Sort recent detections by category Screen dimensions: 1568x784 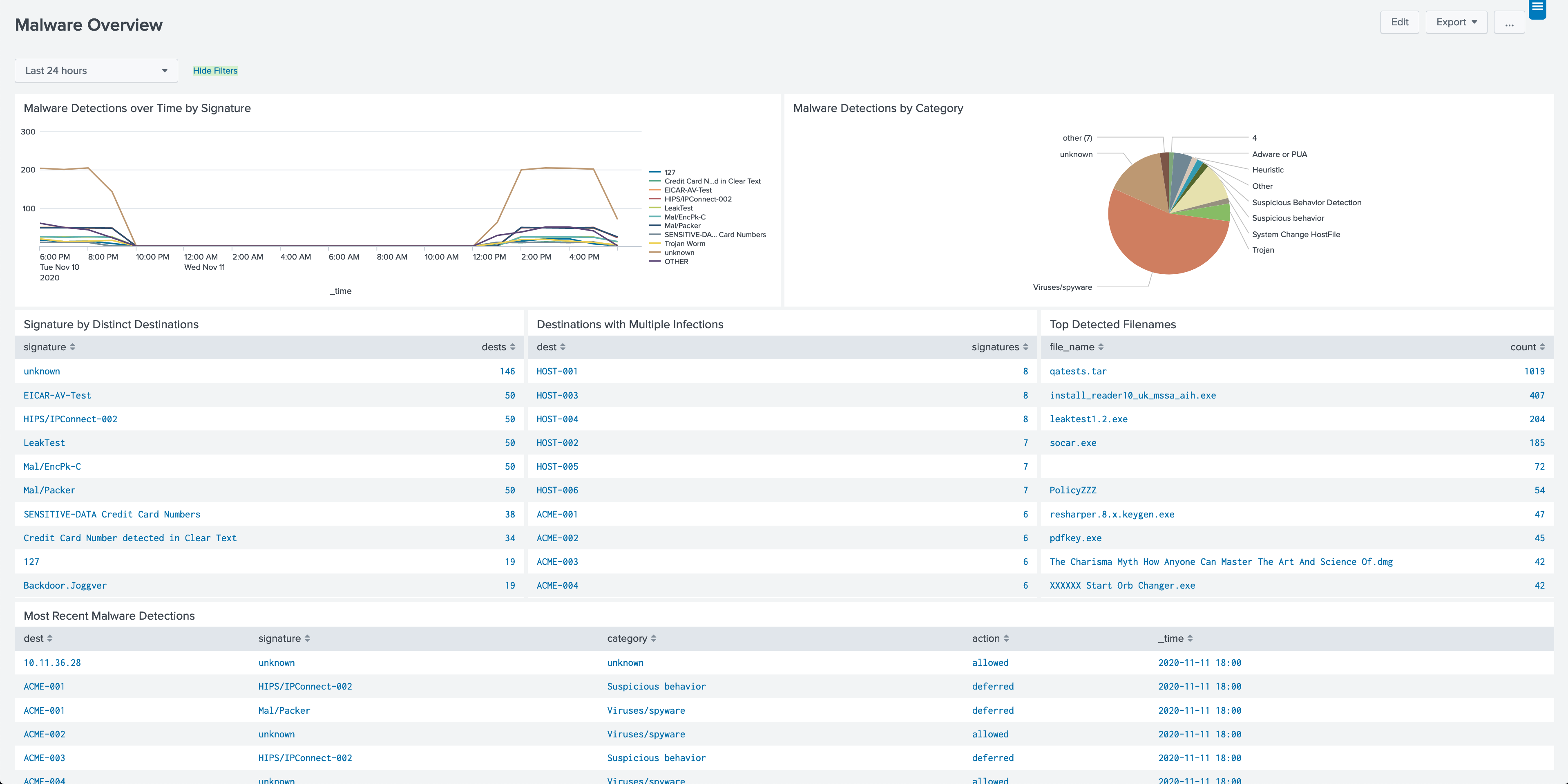[653, 638]
